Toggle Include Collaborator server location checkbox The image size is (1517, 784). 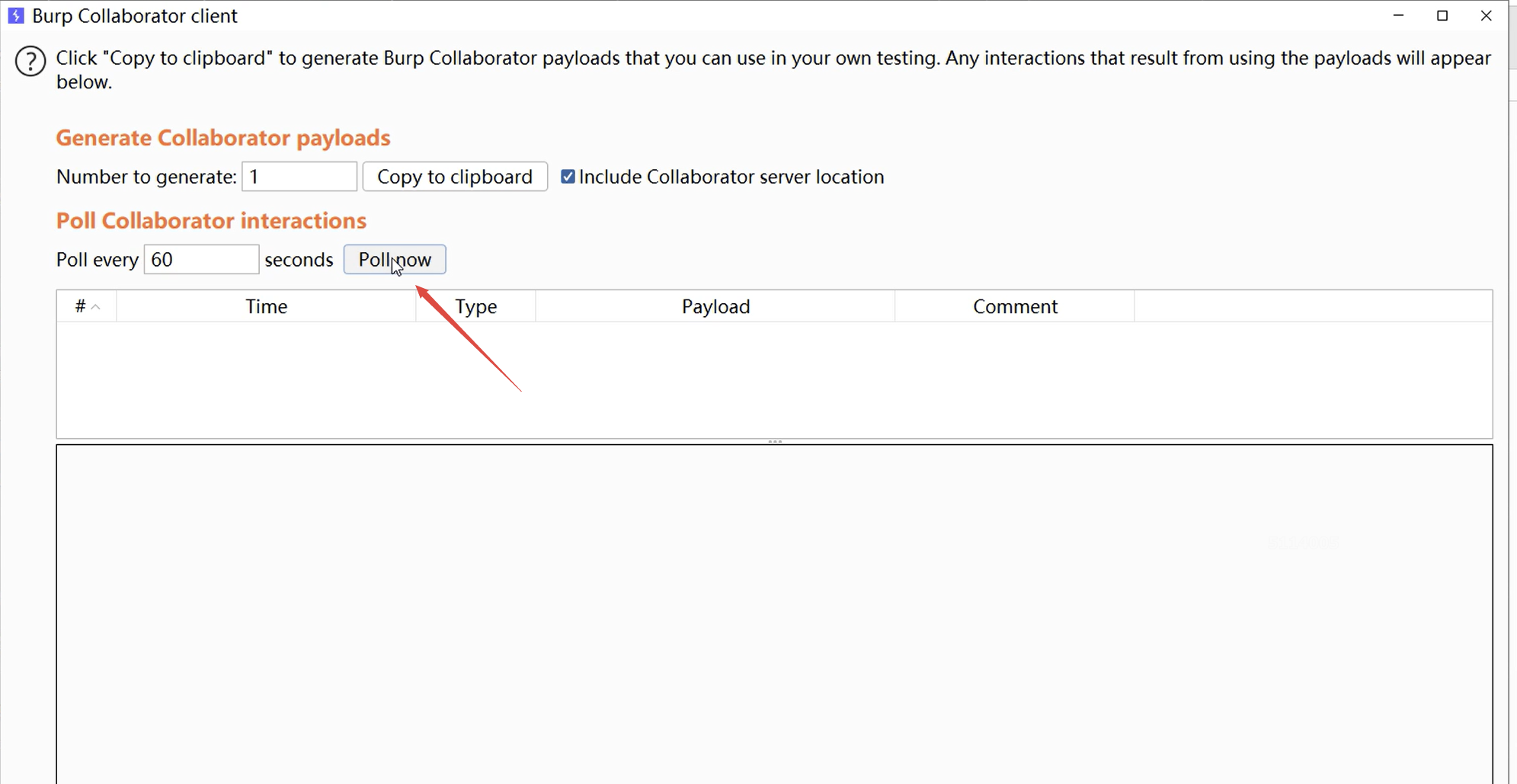(568, 177)
